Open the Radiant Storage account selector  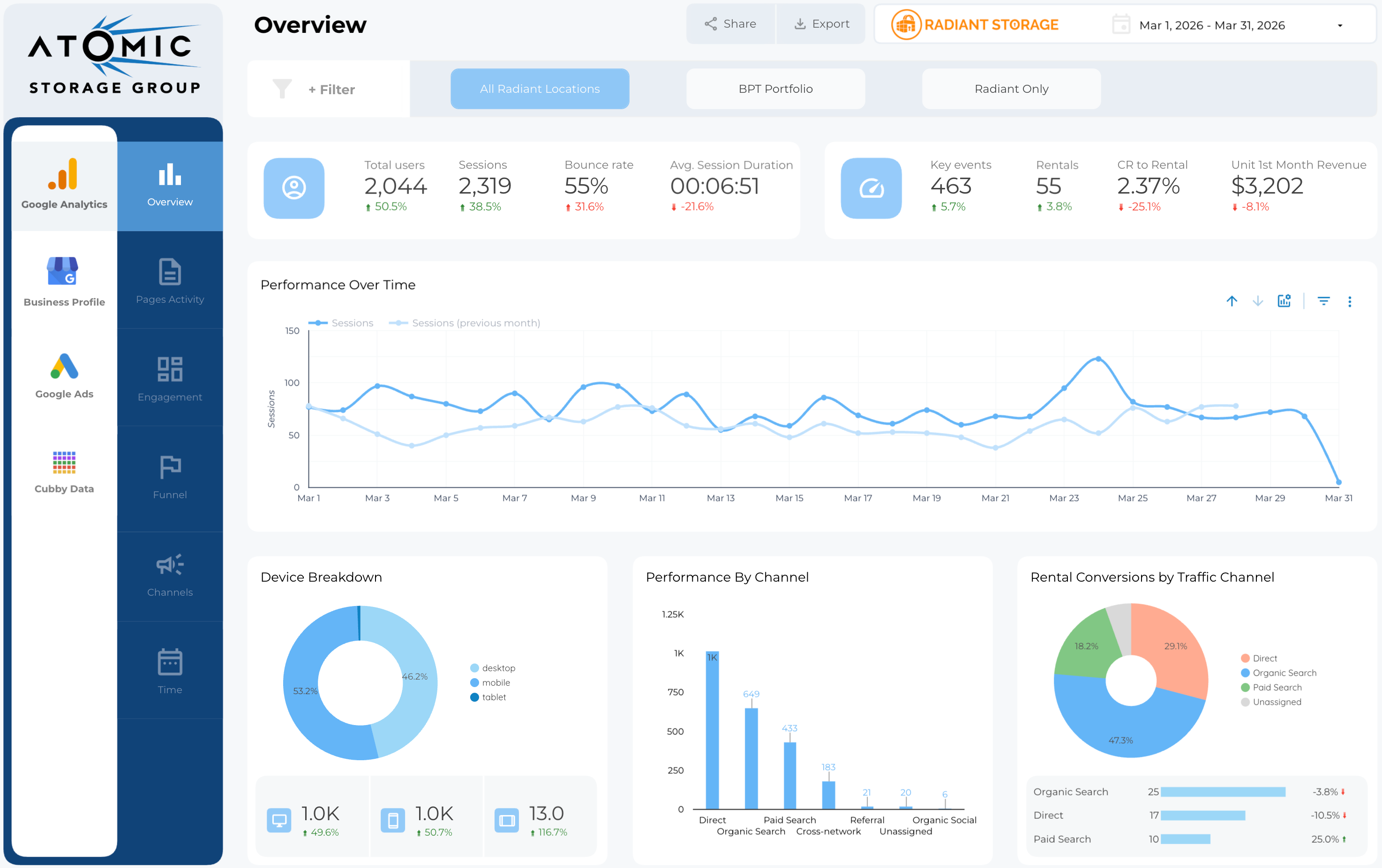(x=976, y=25)
